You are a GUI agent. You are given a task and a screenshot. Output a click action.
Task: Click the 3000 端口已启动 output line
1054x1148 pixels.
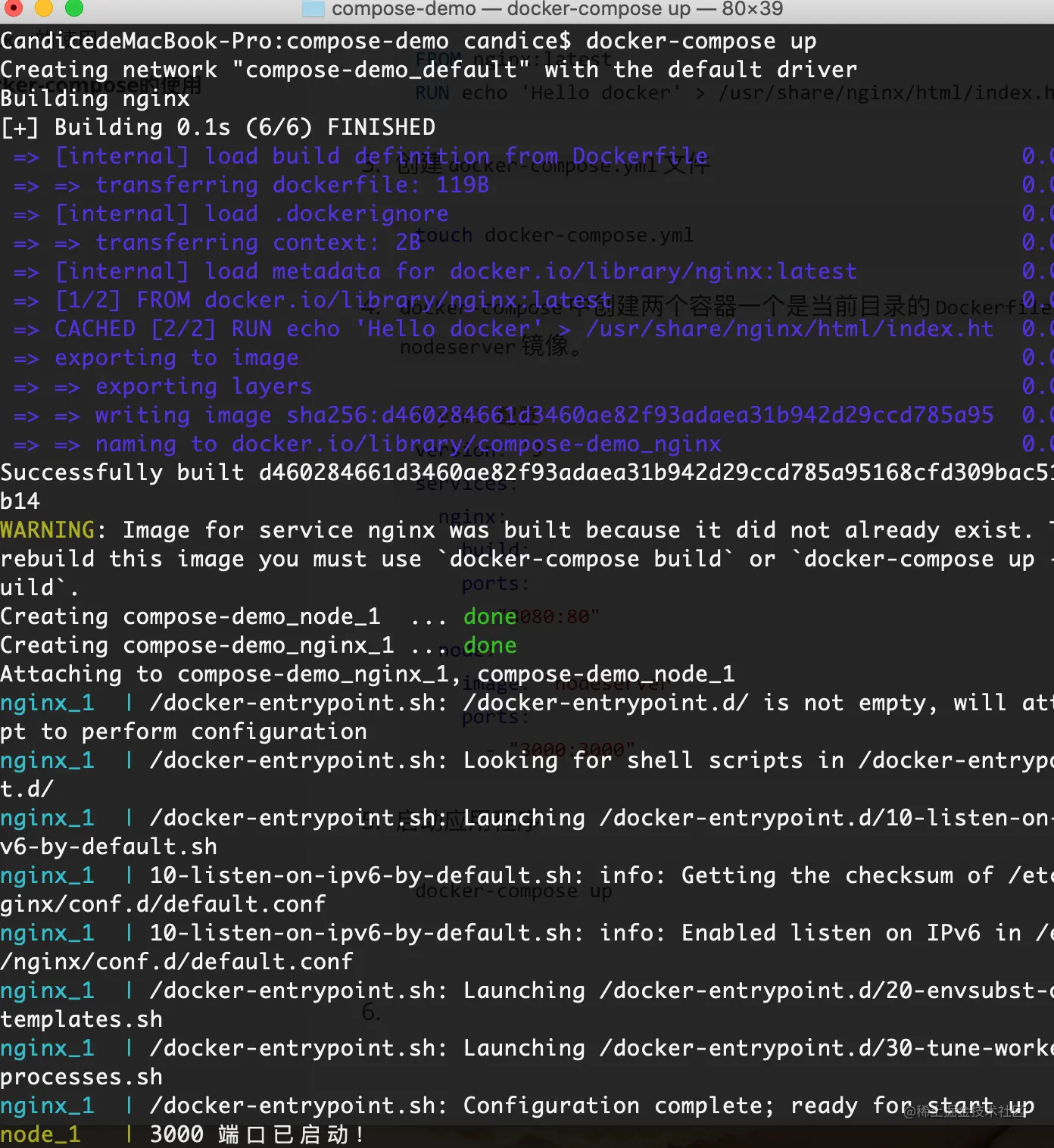click(x=257, y=1134)
